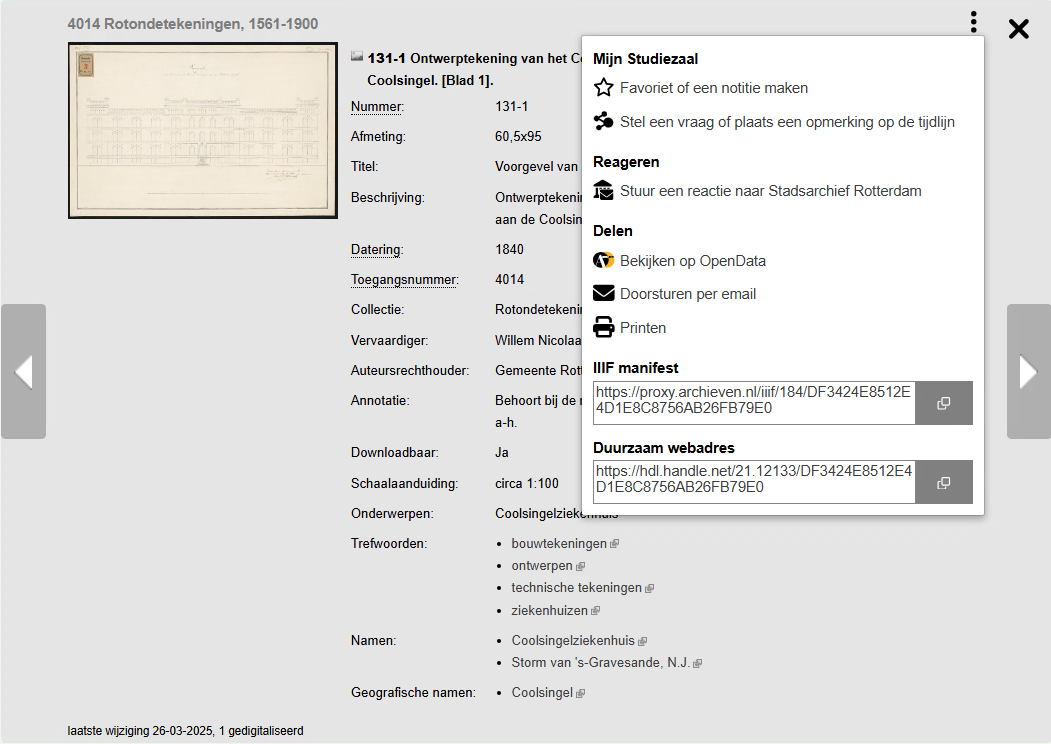Open the 'bouwtekeningen' keyword link
This screenshot has width=1051, height=744.
click(x=559, y=544)
